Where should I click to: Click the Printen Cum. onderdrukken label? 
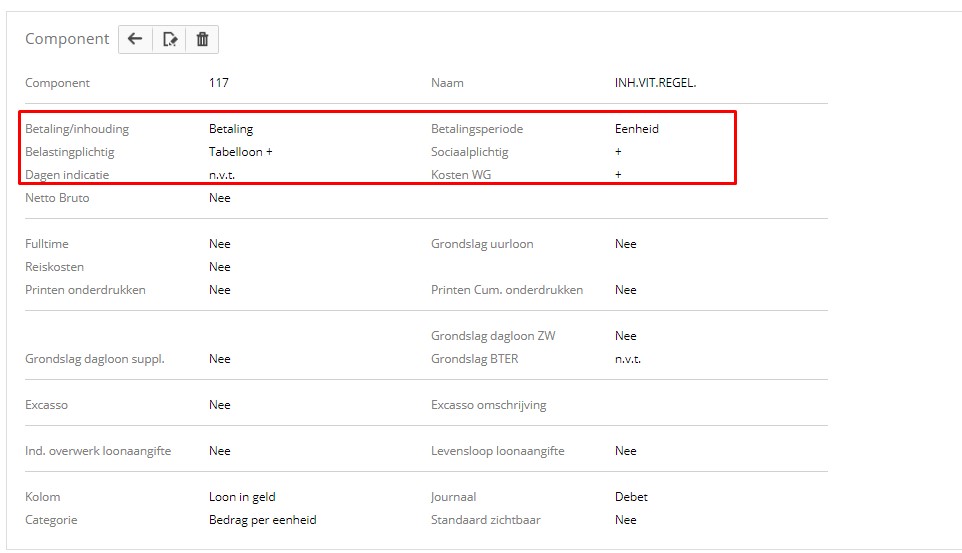[507, 290]
